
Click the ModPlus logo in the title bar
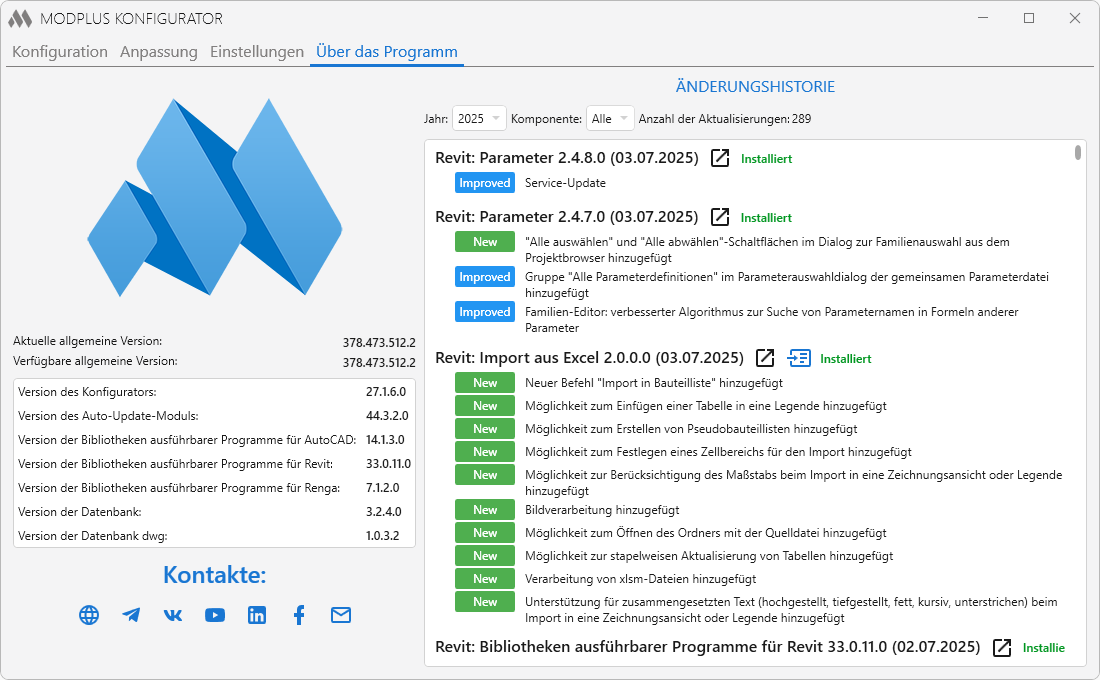tap(20, 19)
